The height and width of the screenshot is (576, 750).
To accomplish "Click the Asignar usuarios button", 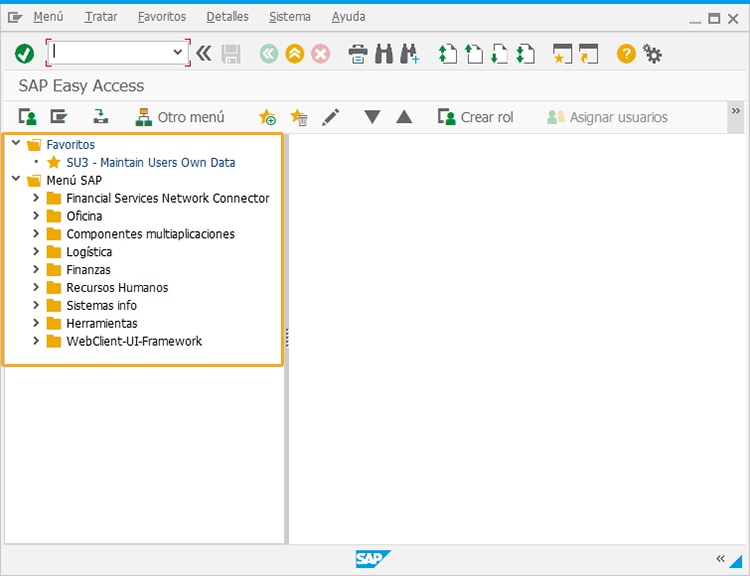I will 607,117.
